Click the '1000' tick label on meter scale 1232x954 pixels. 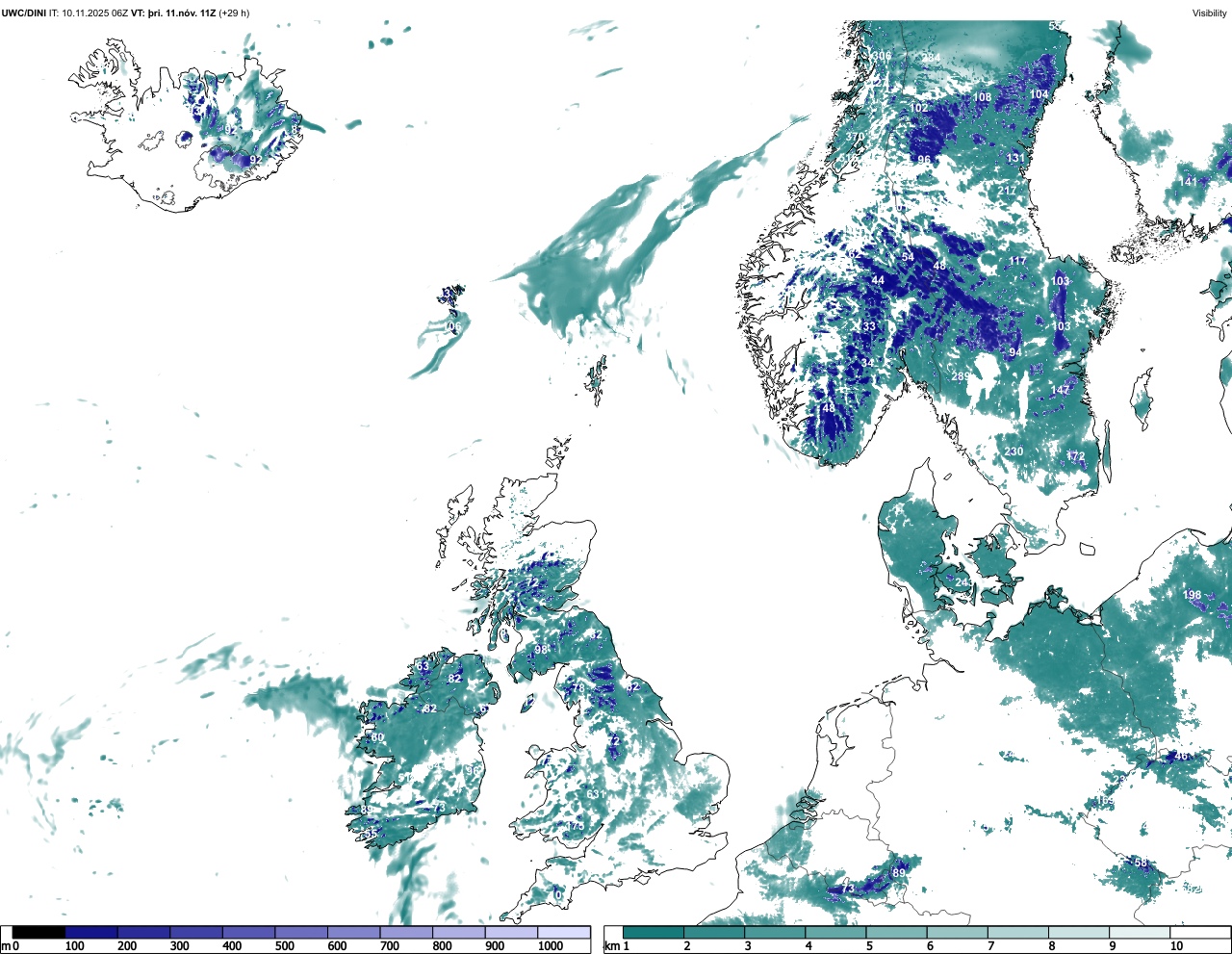pos(551,946)
